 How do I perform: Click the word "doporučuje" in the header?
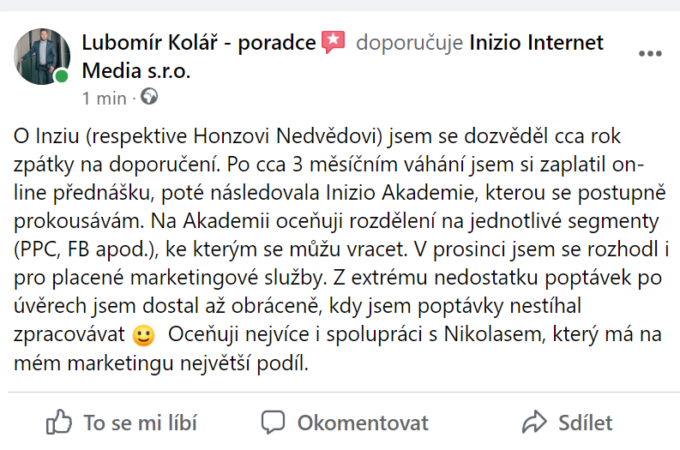[409, 43]
